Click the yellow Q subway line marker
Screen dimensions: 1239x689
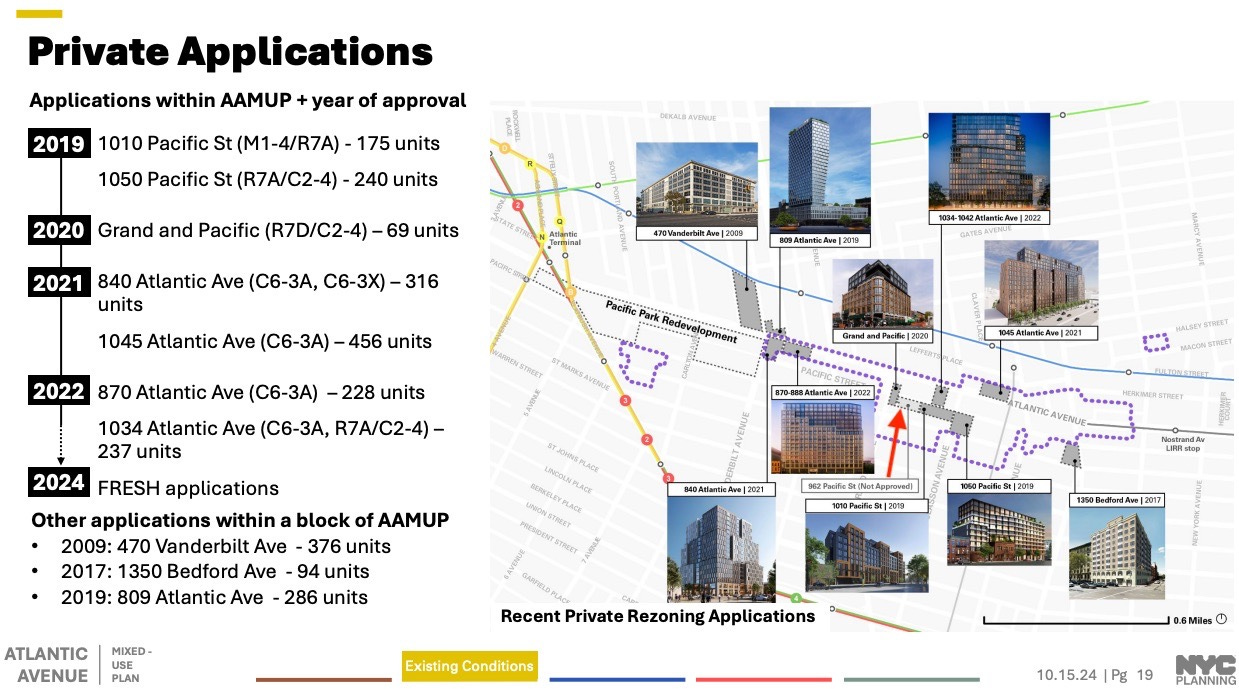coord(559,223)
